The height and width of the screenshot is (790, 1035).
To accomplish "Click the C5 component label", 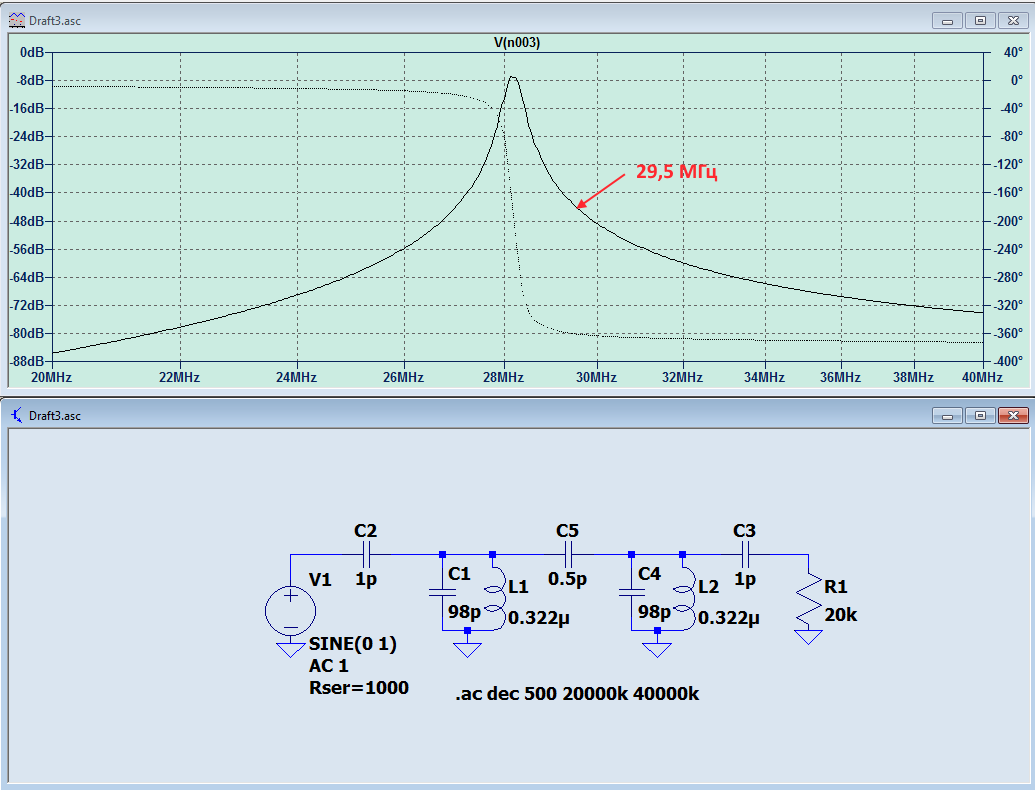I will (x=567, y=531).
